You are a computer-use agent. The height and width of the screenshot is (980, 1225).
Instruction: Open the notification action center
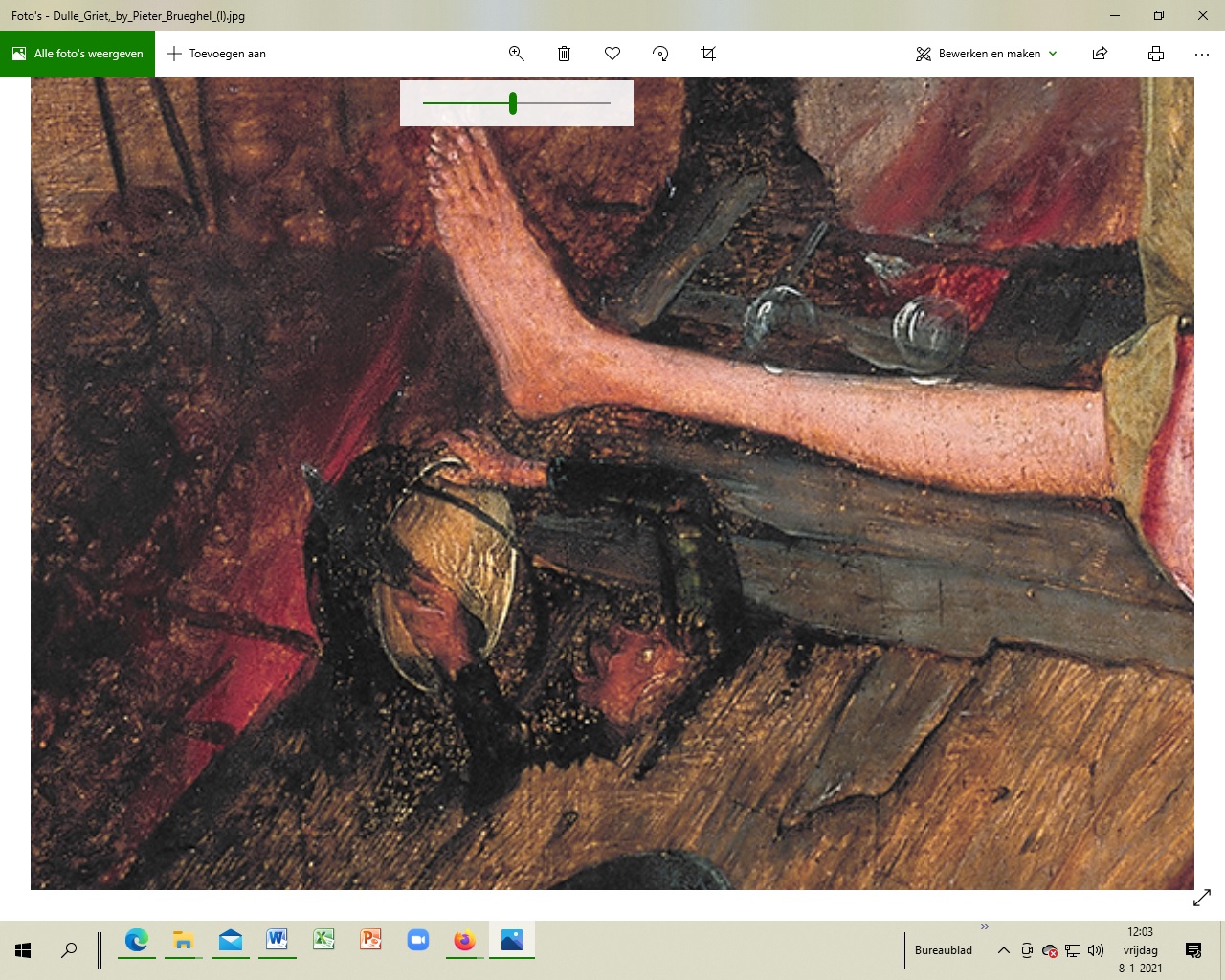coord(1193,950)
